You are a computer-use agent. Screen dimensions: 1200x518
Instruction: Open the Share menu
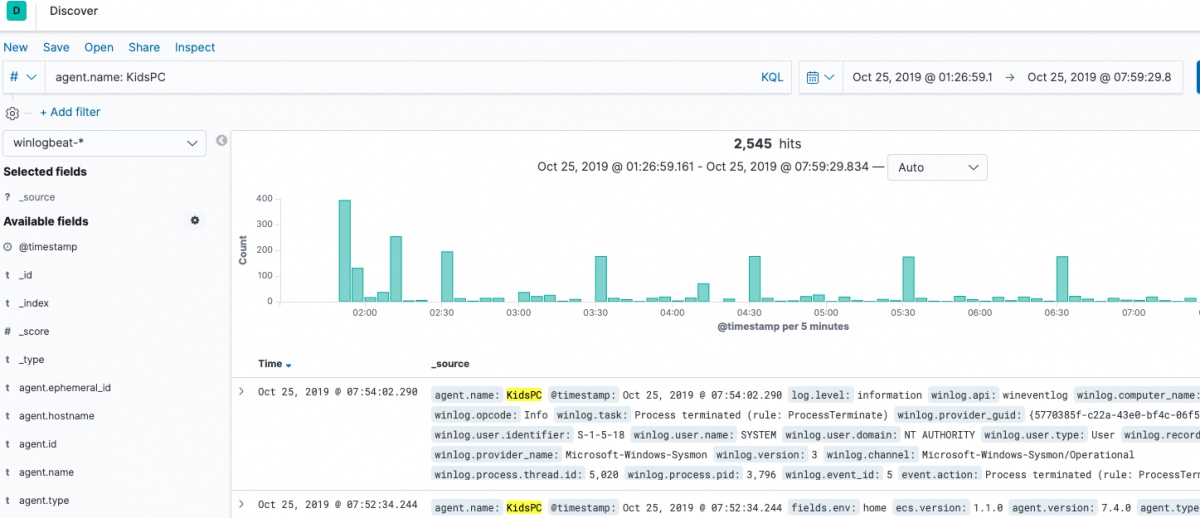click(x=144, y=47)
